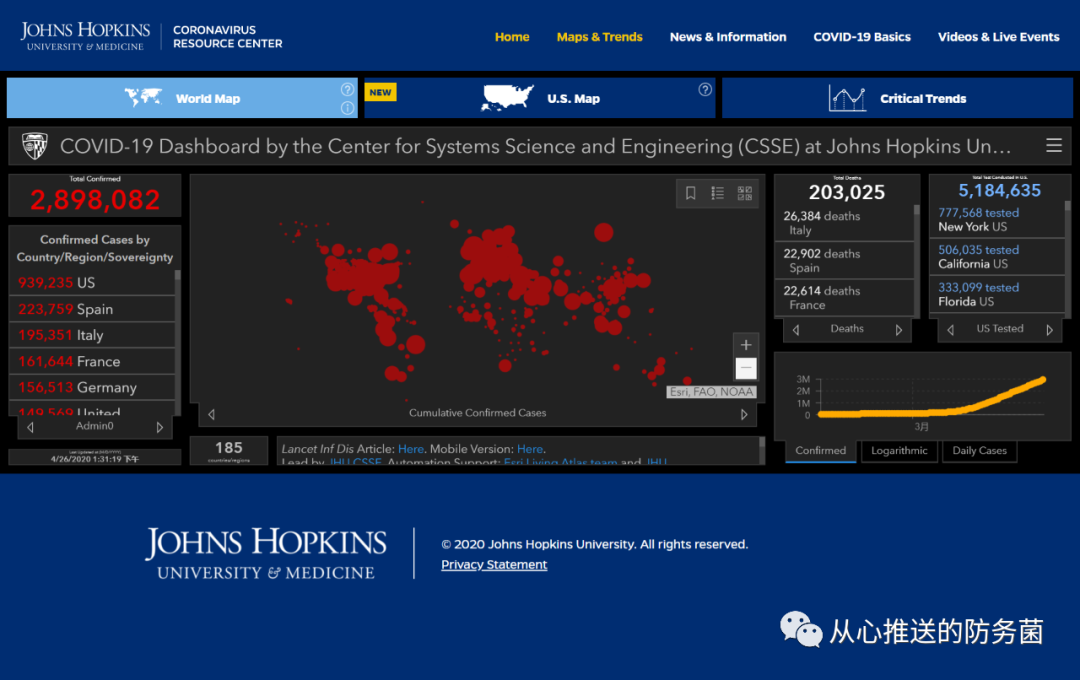The height and width of the screenshot is (680, 1080).
Task: Open Maps & Trends menu
Action: coord(599,37)
